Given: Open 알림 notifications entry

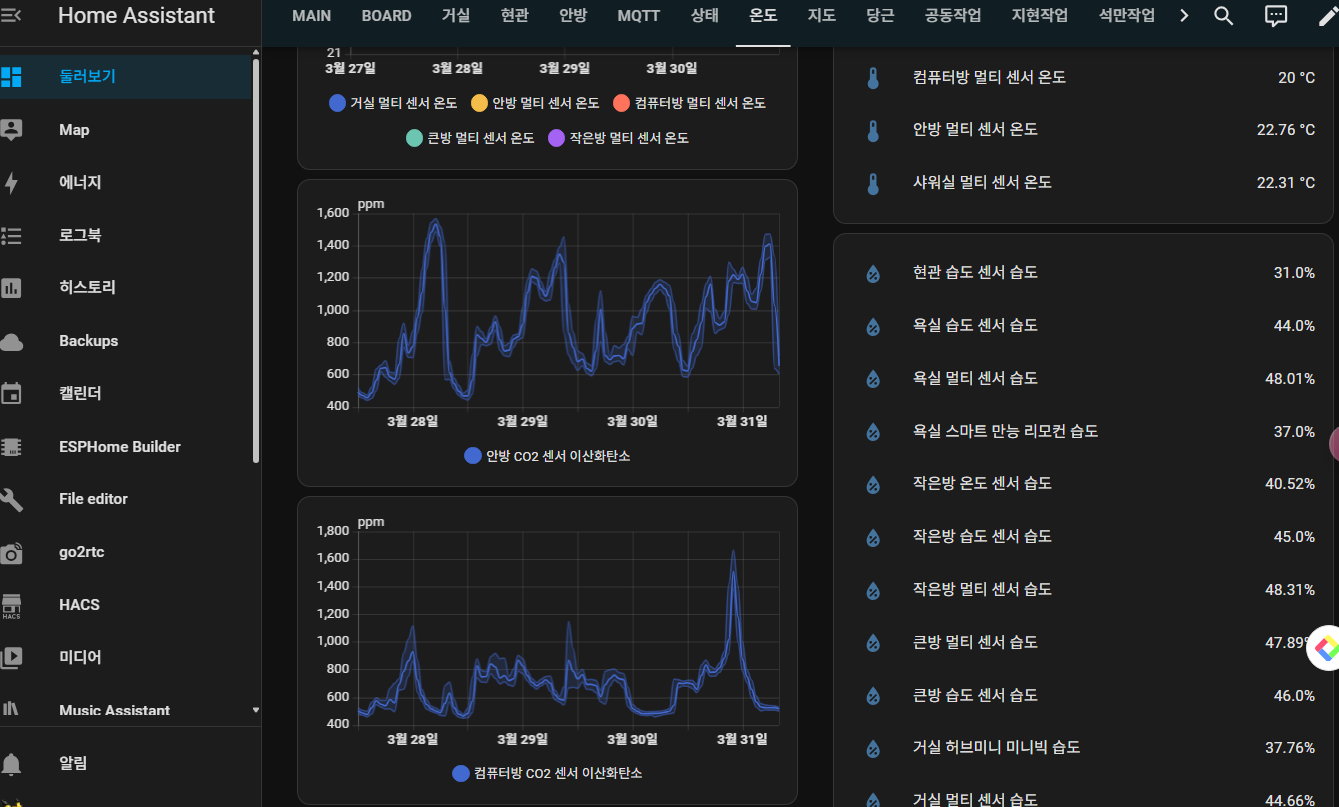Looking at the screenshot, I should pyautogui.click(x=126, y=764).
